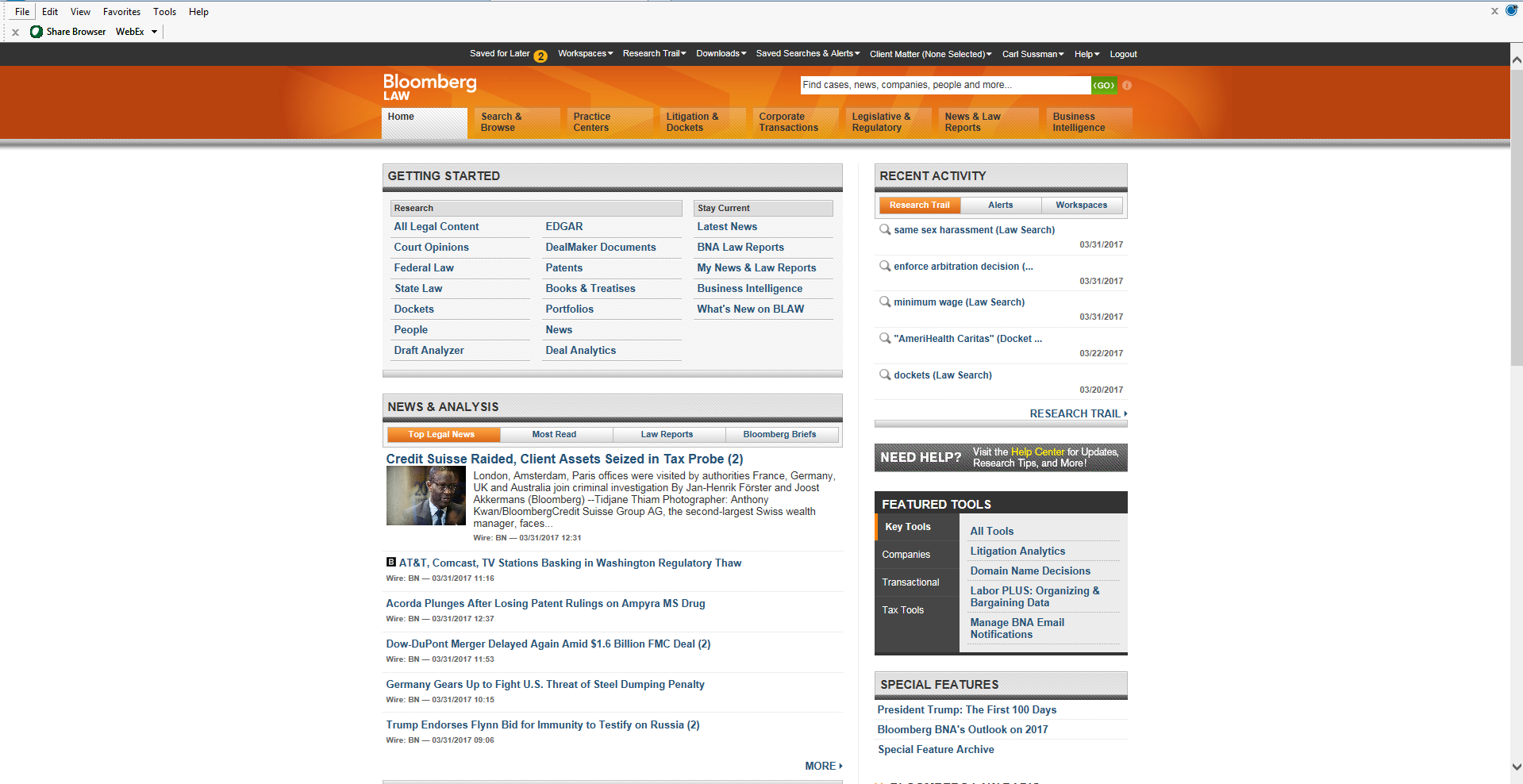Open the Credit Suisse article thumbnail

click(x=425, y=495)
